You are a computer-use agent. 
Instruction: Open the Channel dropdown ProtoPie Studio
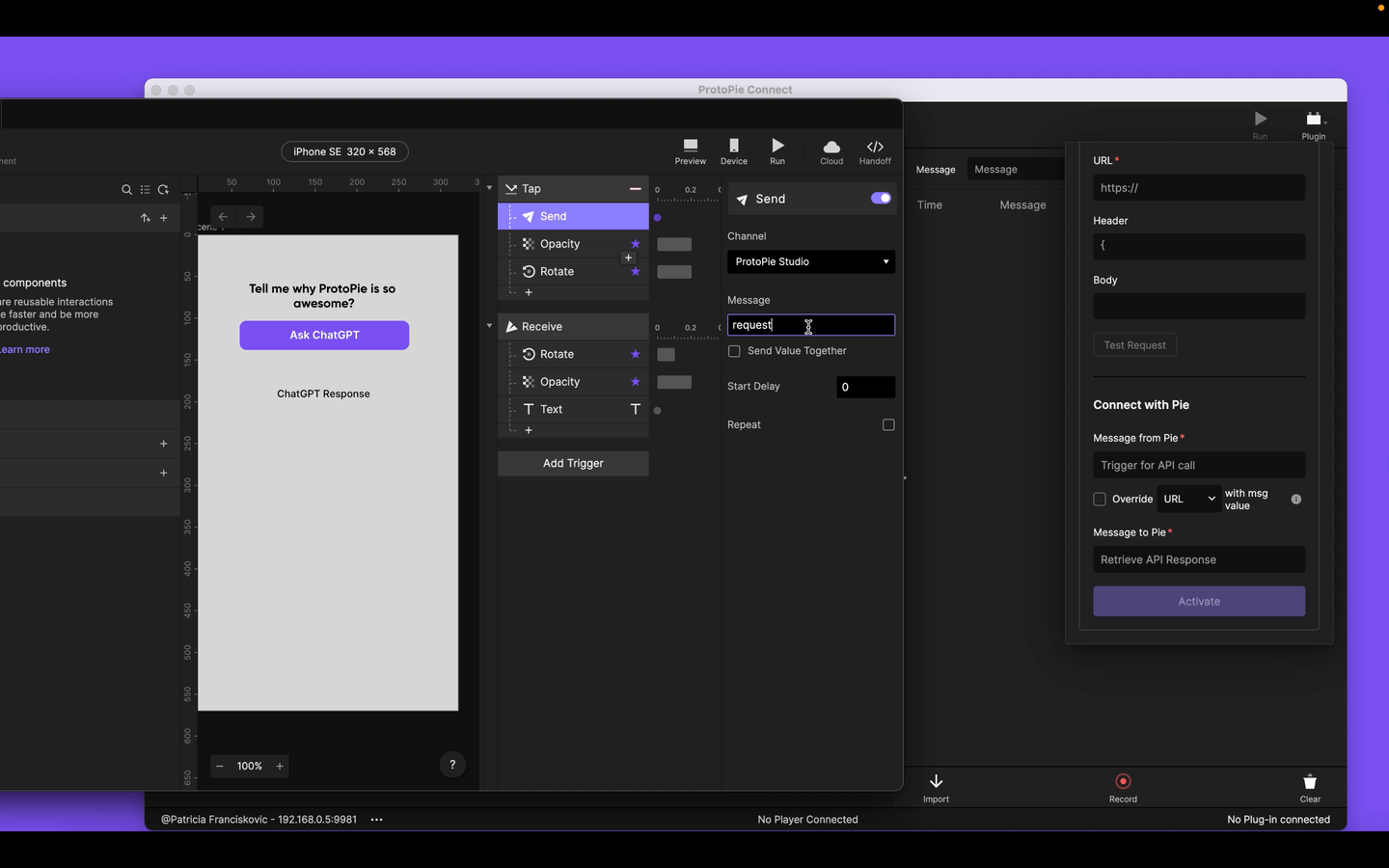click(x=811, y=262)
